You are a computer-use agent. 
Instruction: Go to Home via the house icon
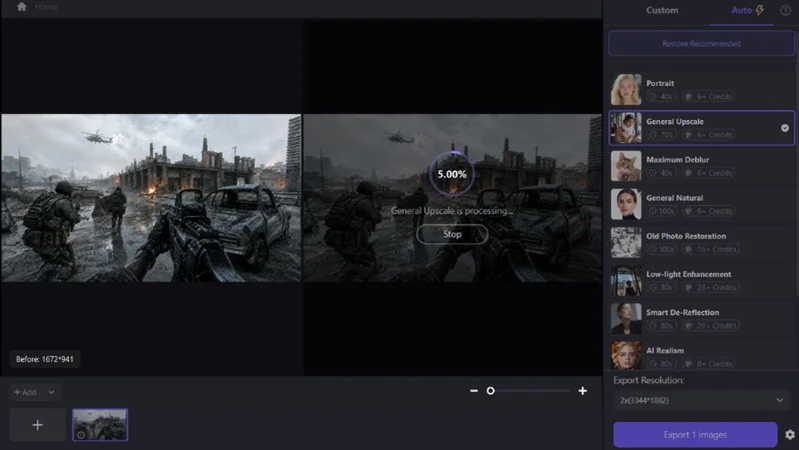pyautogui.click(x=21, y=7)
